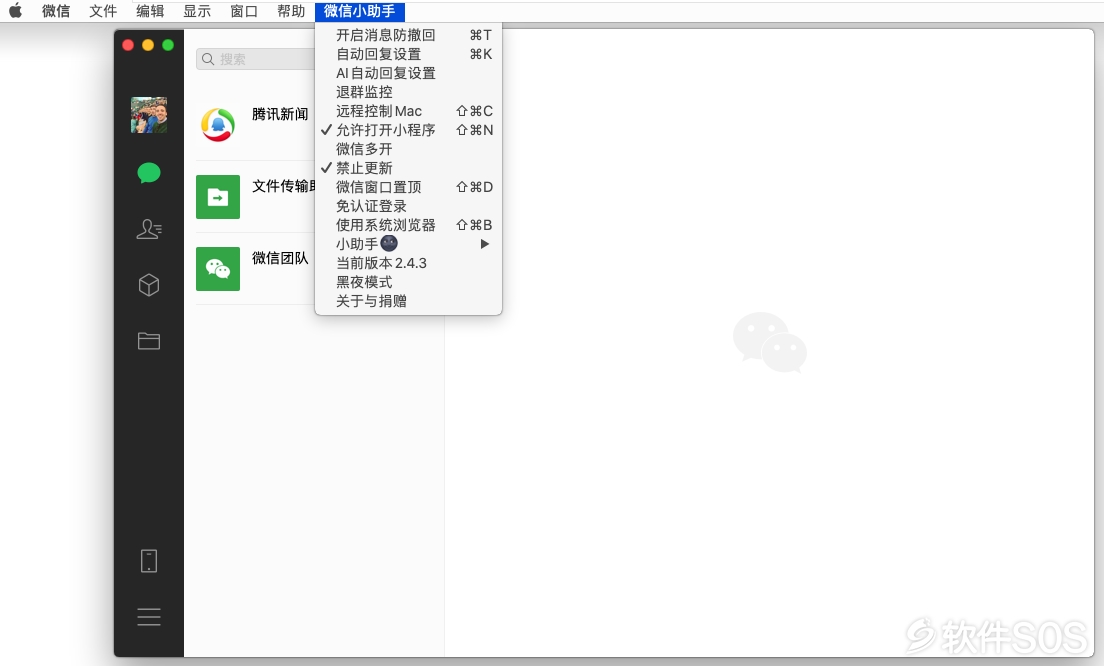Image resolution: width=1104 pixels, height=666 pixels.
Task: Select the 文件传输 conversation name
Action: point(284,186)
